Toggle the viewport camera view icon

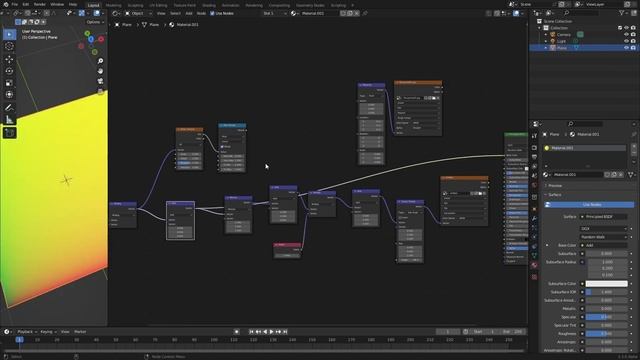(x=100, y=81)
